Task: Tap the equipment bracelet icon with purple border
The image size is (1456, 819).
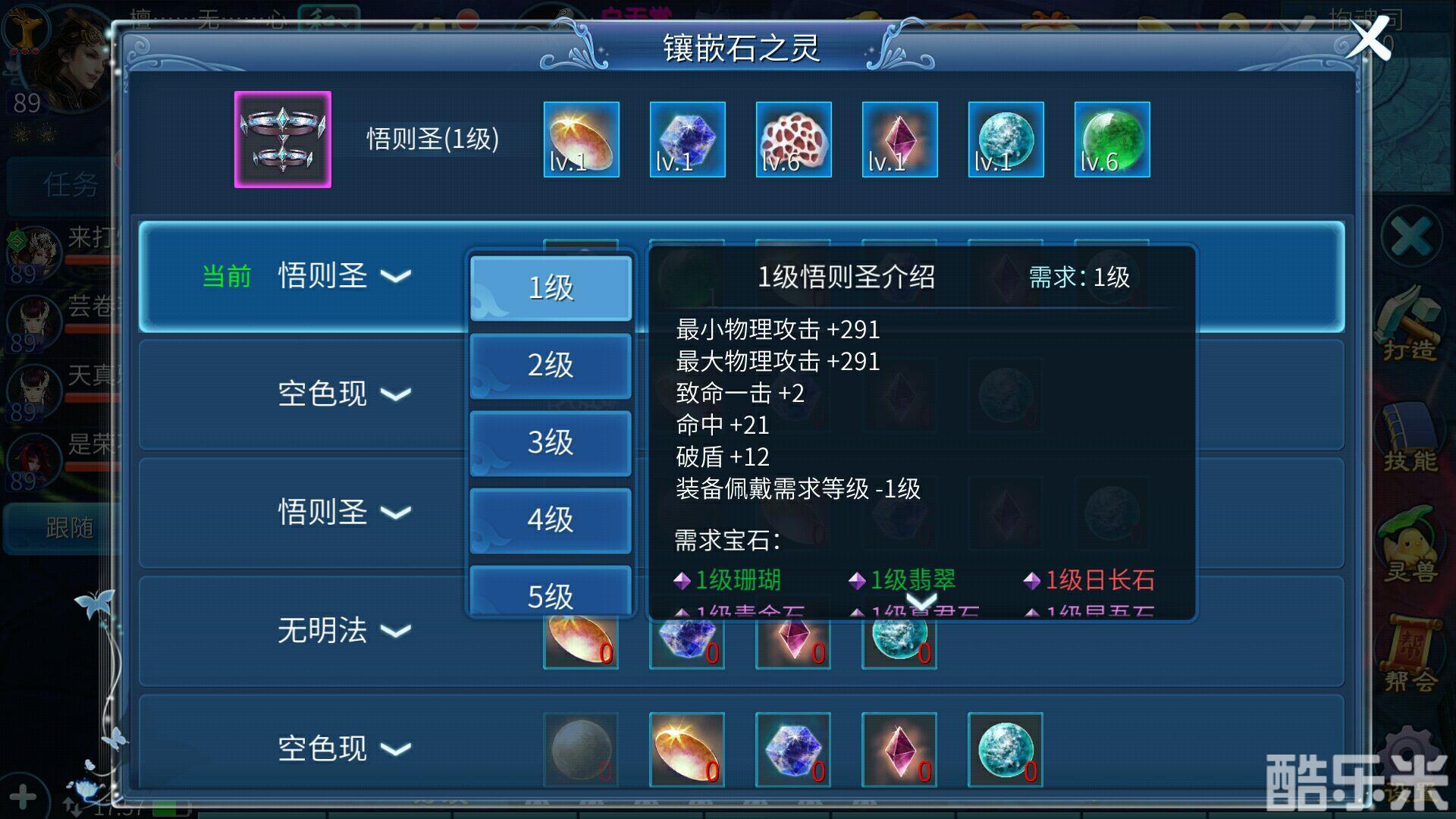Action: click(x=283, y=140)
